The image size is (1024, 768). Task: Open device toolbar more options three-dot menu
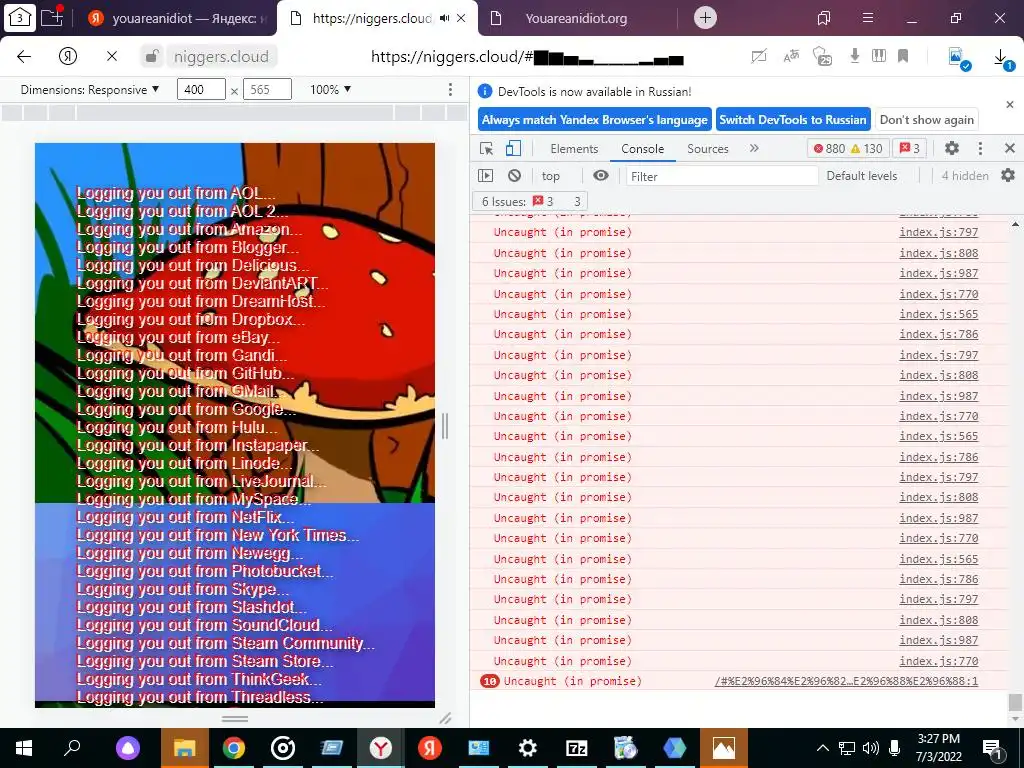pyautogui.click(x=450, y=89)
